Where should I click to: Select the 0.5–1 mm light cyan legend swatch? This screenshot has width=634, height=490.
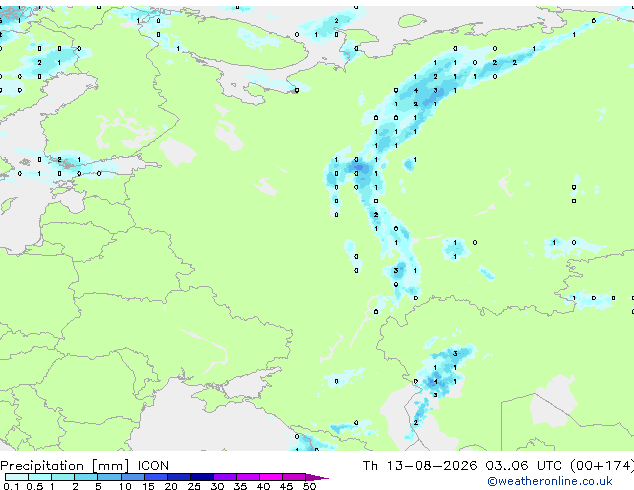[x=40, y=477]
